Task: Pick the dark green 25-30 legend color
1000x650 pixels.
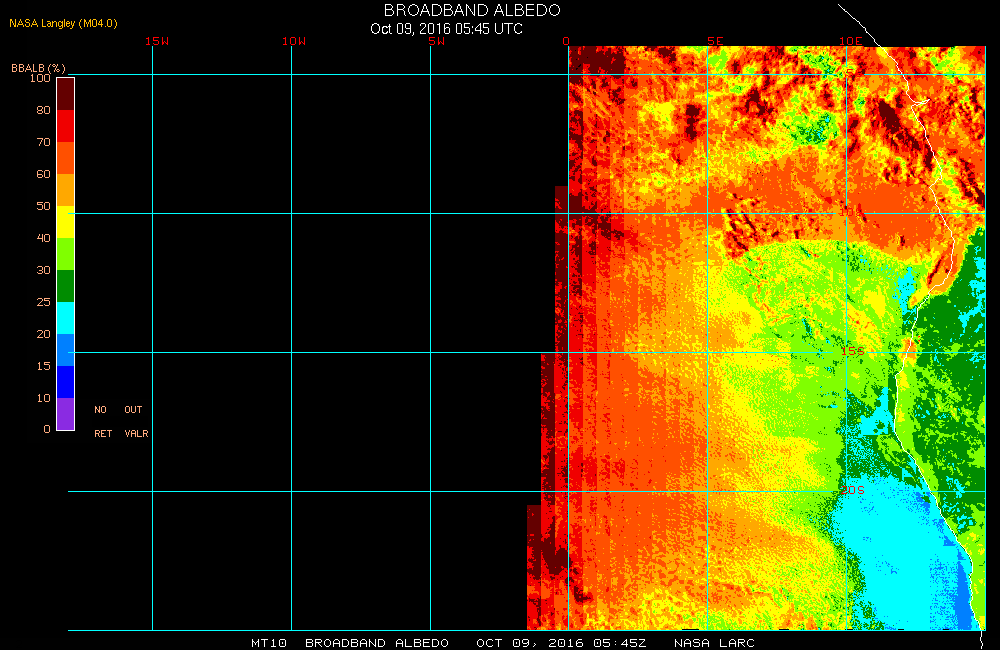Action: tap(66, 286)
